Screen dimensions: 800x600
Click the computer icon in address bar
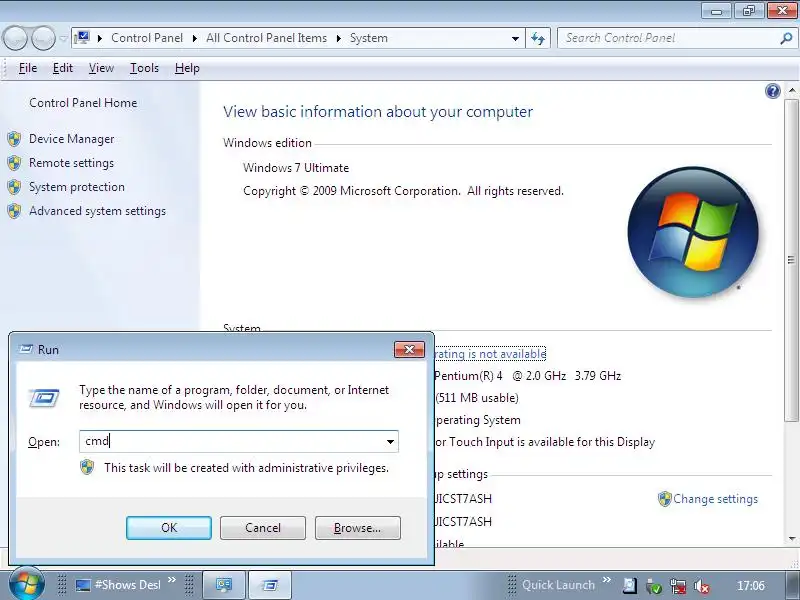pos(82,38)
